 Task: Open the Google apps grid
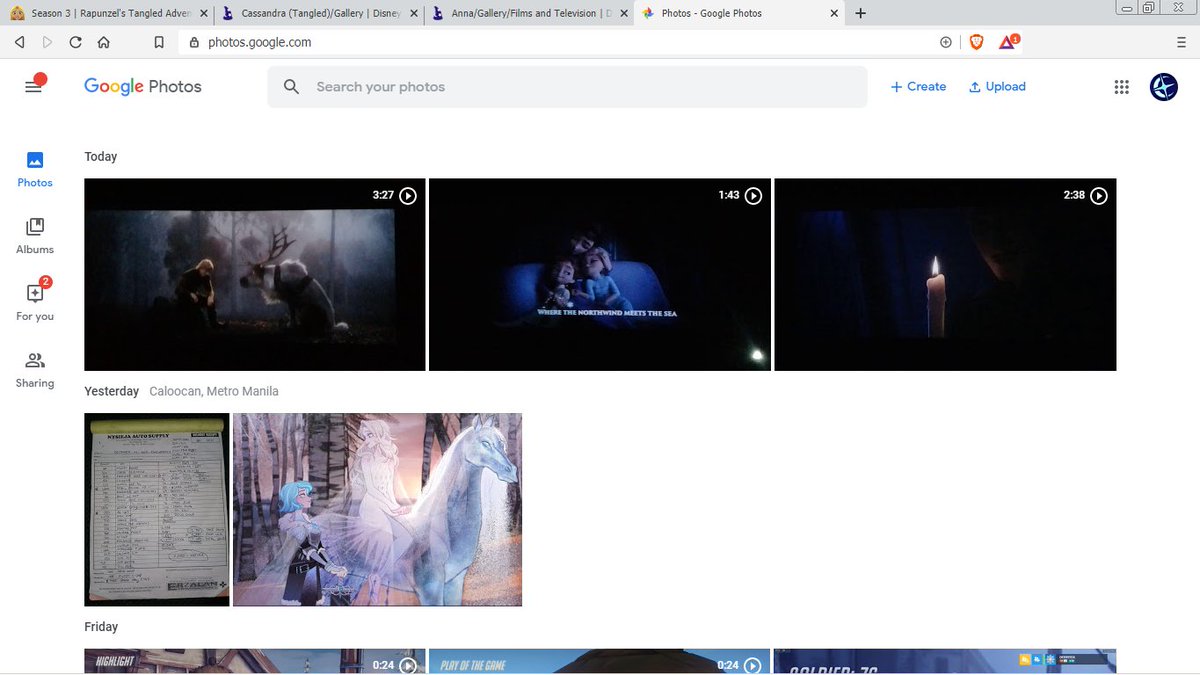pos(1121,87)
